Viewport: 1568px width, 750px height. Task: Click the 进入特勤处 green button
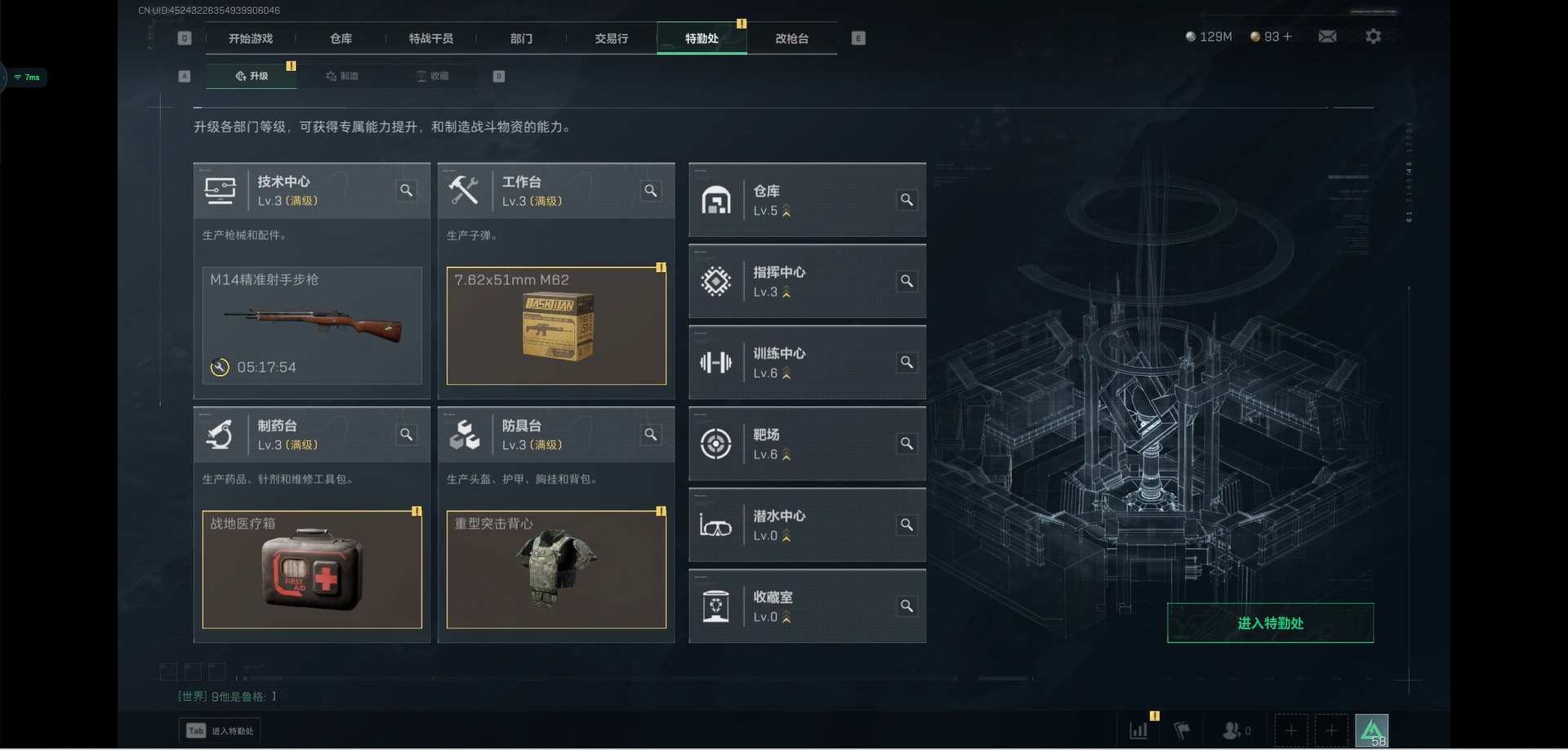point(1270,623)
